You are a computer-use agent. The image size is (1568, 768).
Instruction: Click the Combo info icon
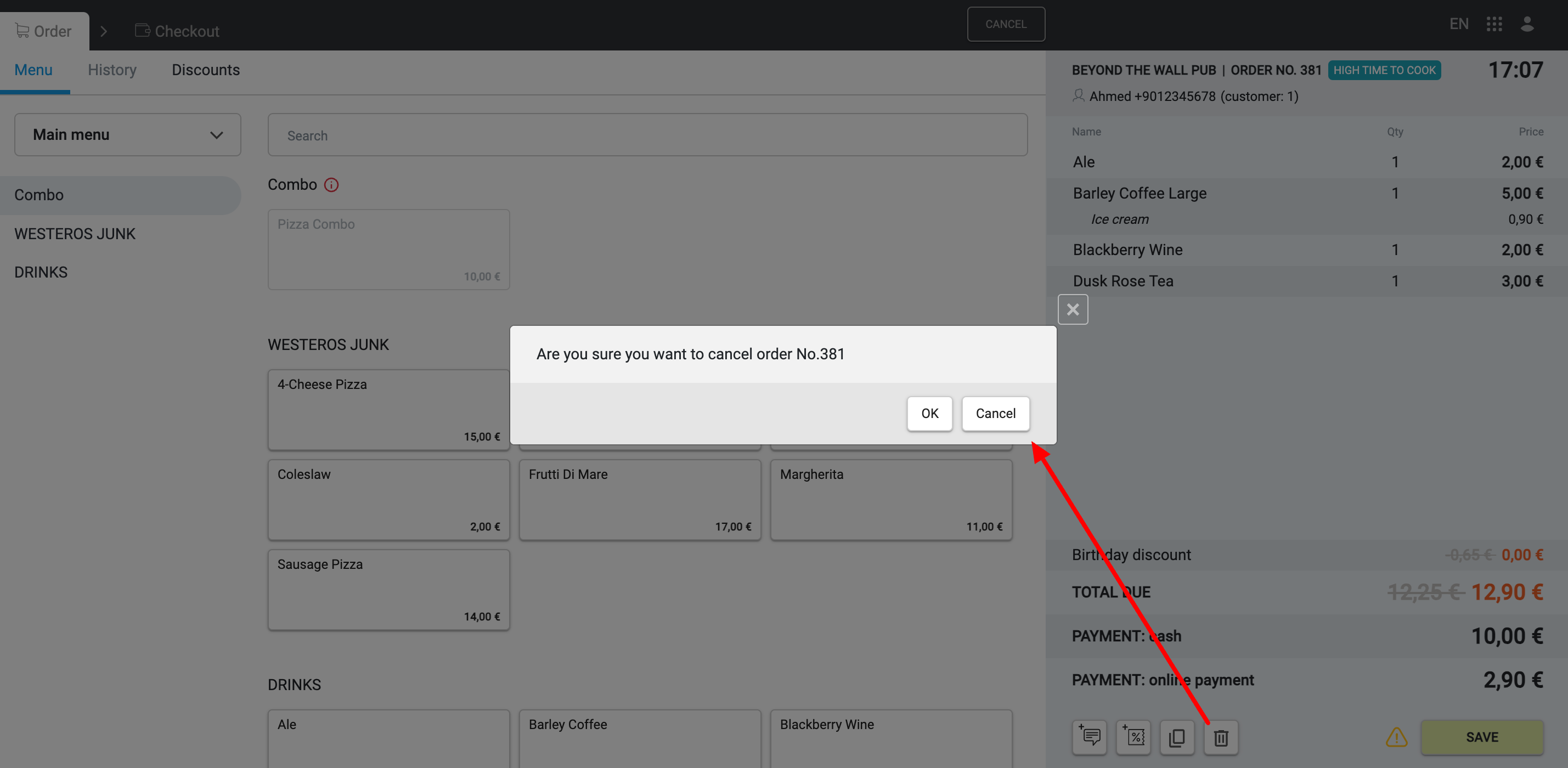point(331,185)
